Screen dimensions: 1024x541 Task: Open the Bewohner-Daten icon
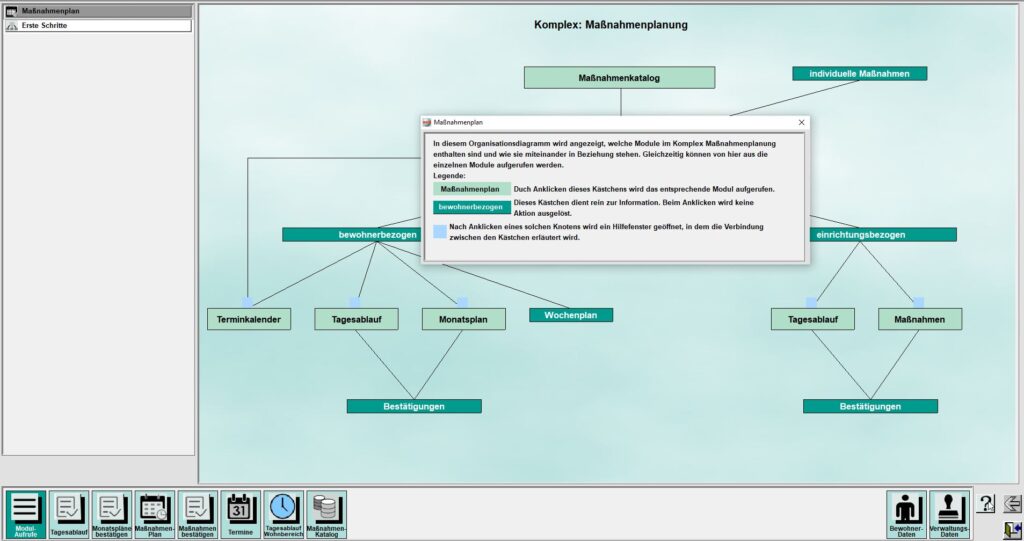[x=906, y=514]
